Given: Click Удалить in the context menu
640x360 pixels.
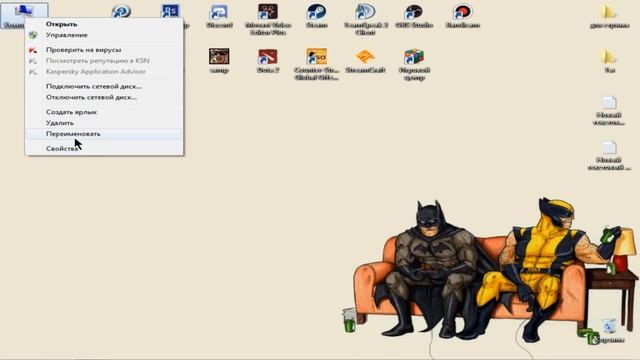Looking at the screenshot, I should 60,123.
